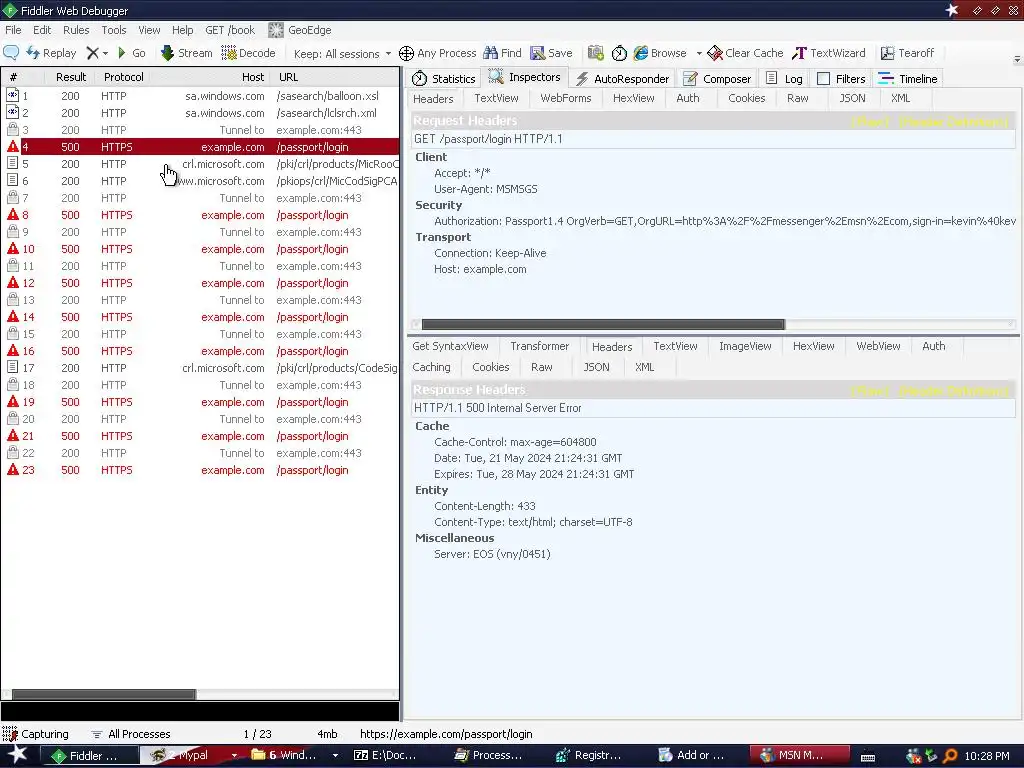Image resolution: width=1024 pixels, height=768 pixels.
Task: Toggle Capturing in the status bar
Action: point(36,734)
